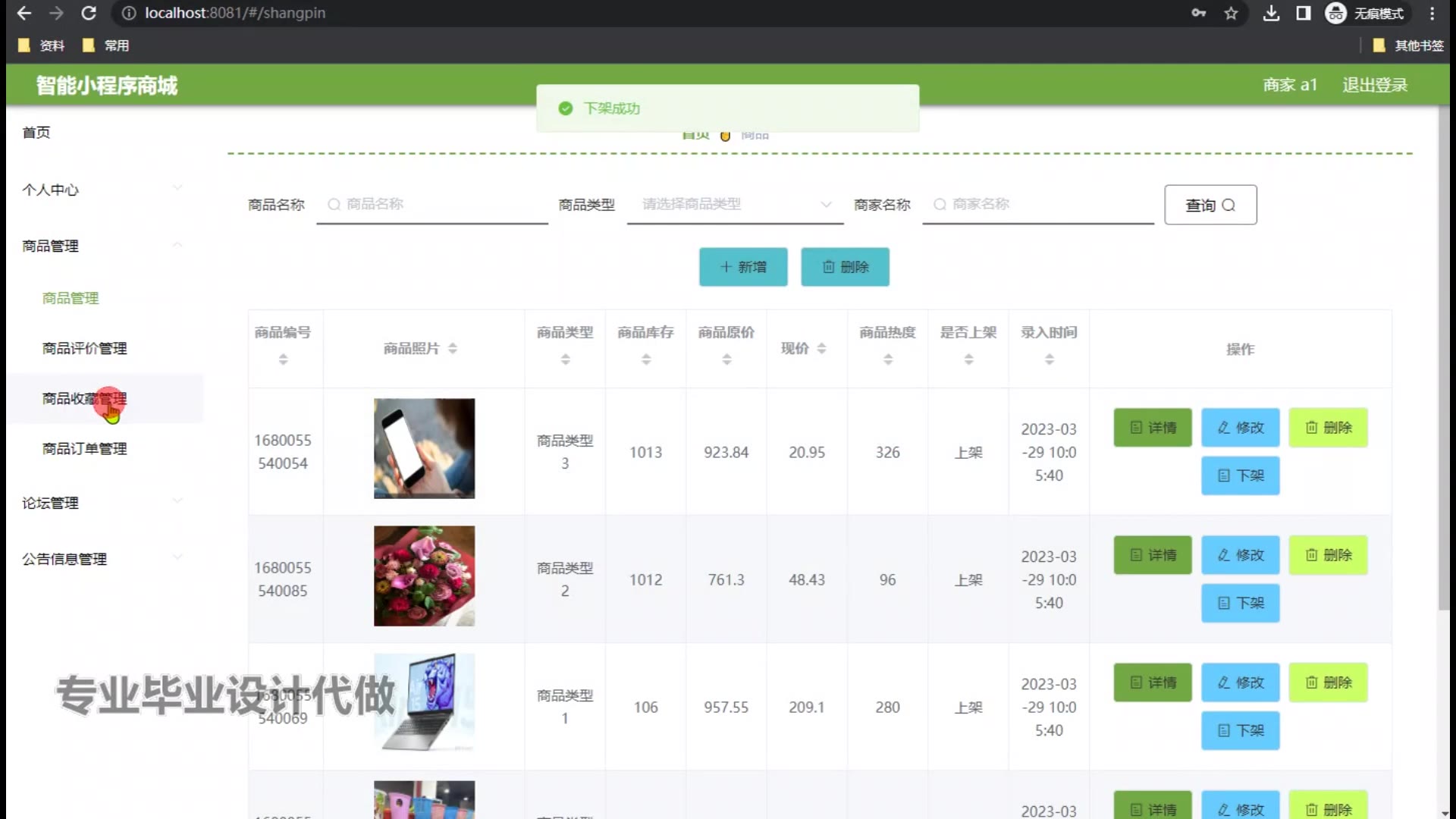Open the flower bouquet photo thumbnail
Image resolution: width=1456 pixels, height=819 pixels.
click(x=425, y=576)
